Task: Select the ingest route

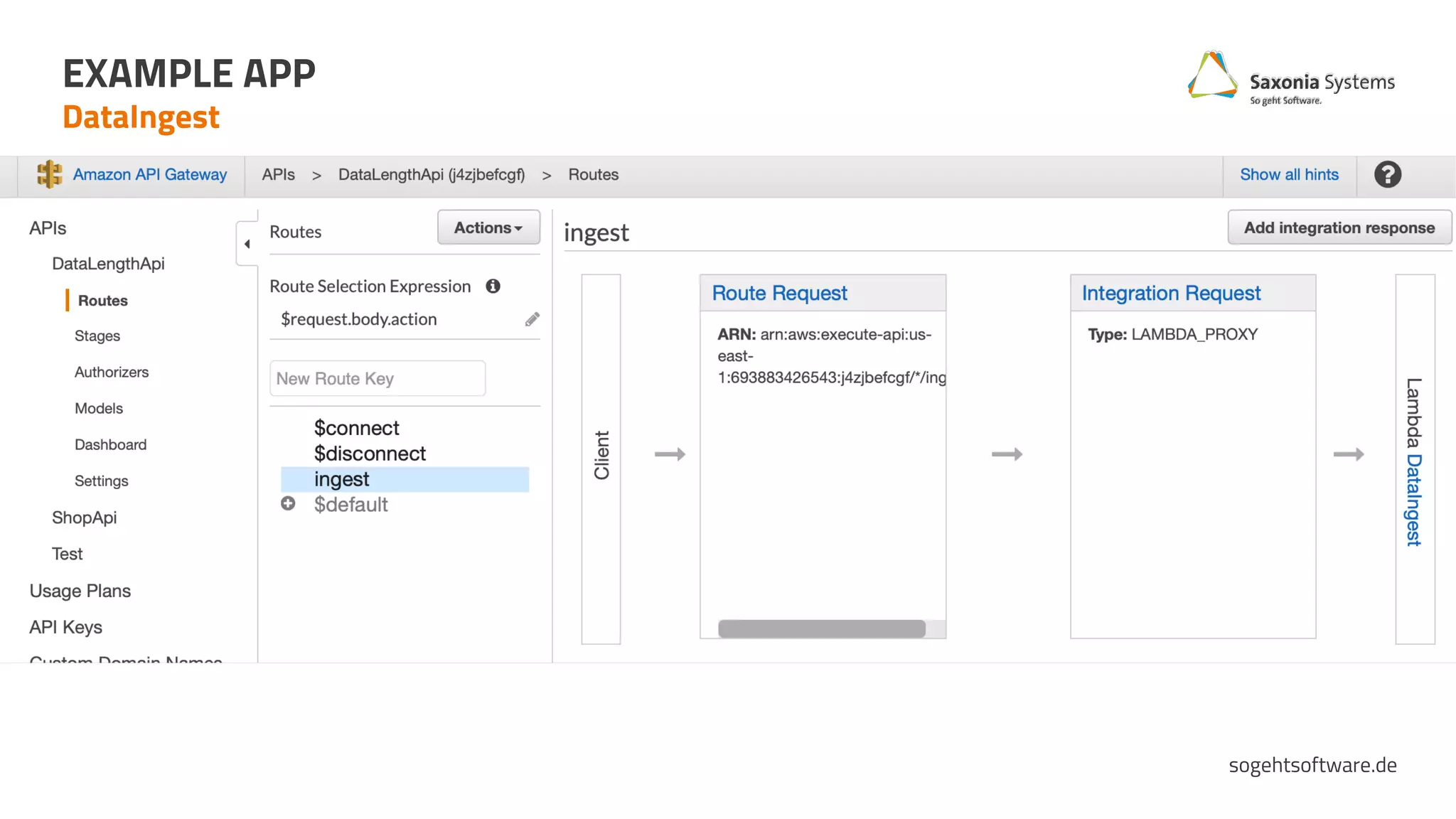Action: [405, 479]
